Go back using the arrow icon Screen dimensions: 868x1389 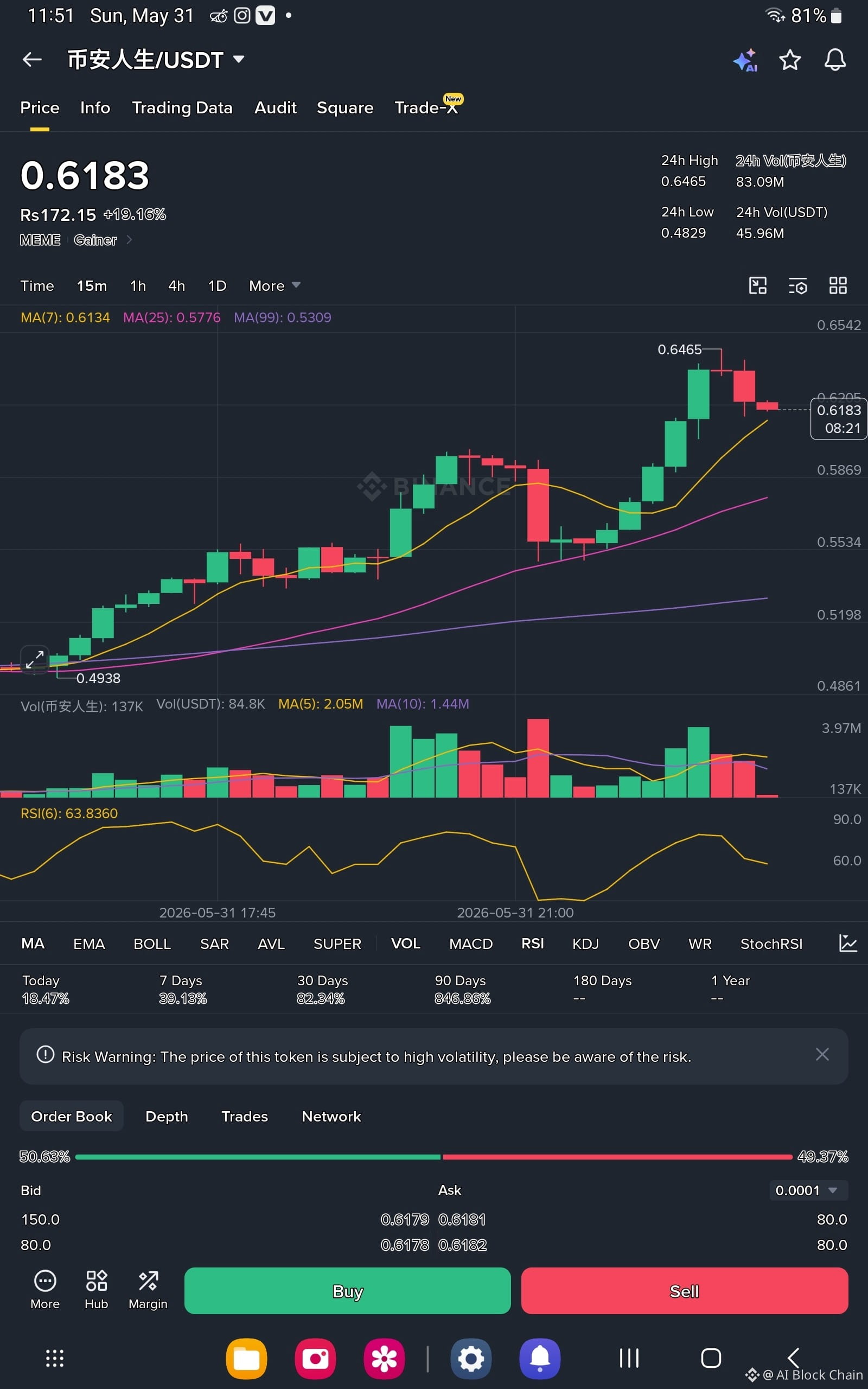(32, 59)
